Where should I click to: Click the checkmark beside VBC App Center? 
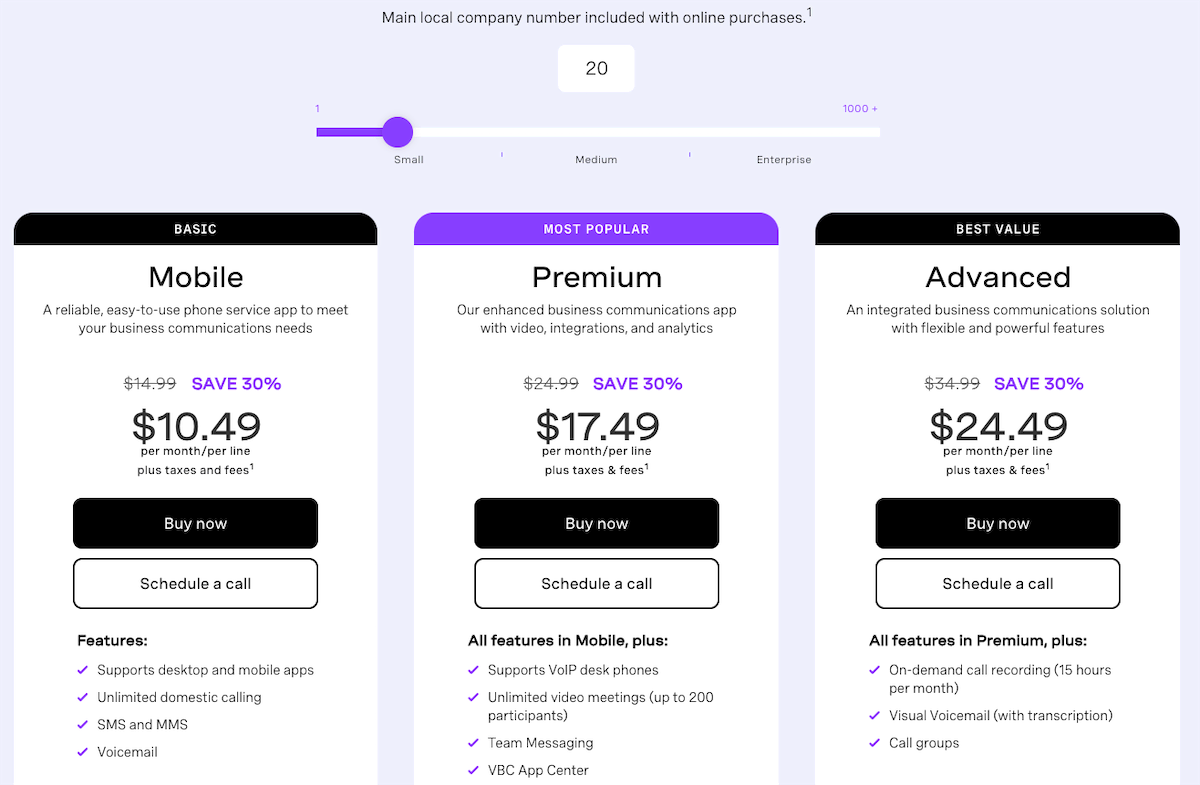(x=473, y=770)
